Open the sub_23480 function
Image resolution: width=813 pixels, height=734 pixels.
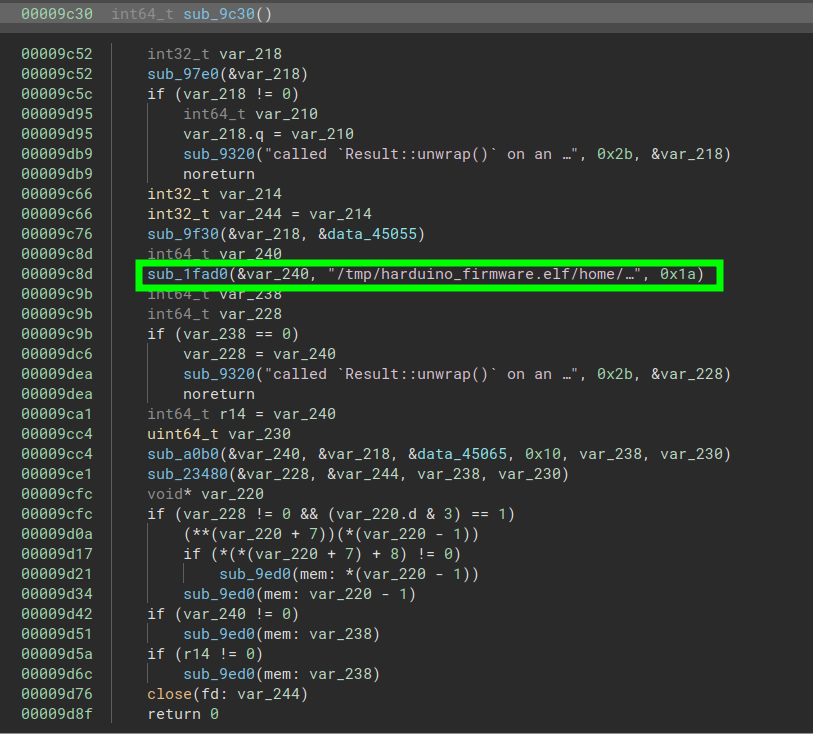[187, 474]
